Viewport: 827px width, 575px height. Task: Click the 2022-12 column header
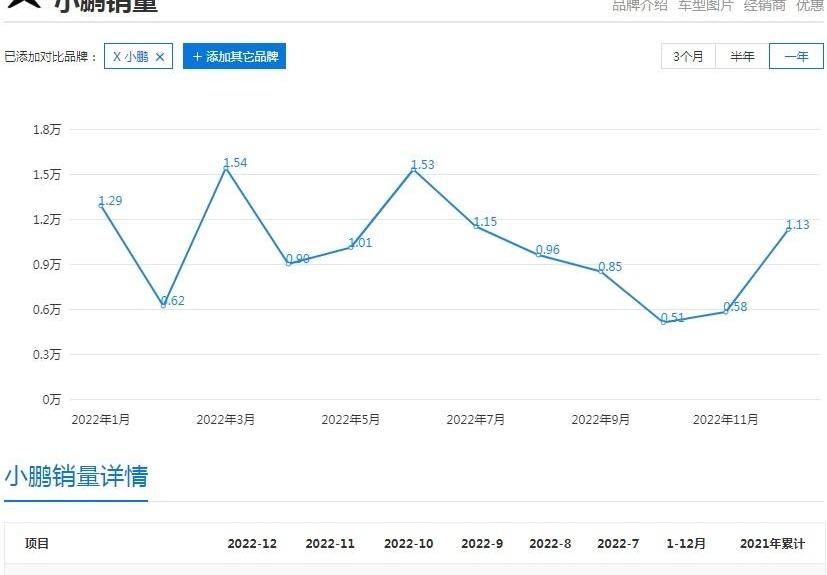point(252,543)
